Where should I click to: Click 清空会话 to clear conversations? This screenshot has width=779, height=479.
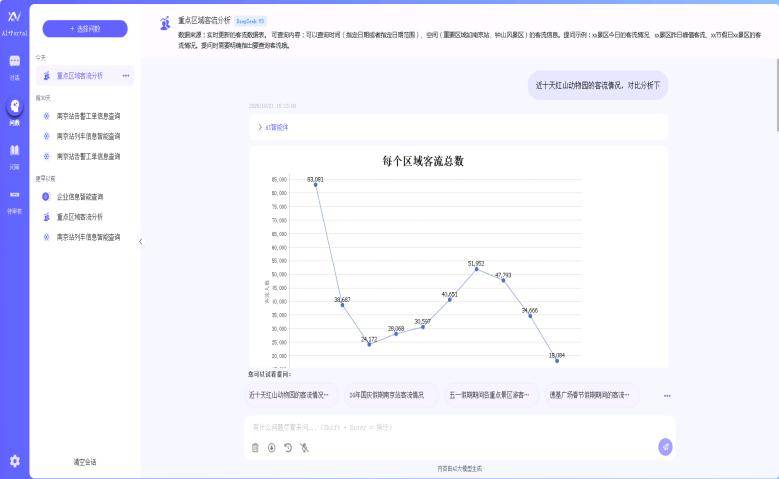coord(85,462)
